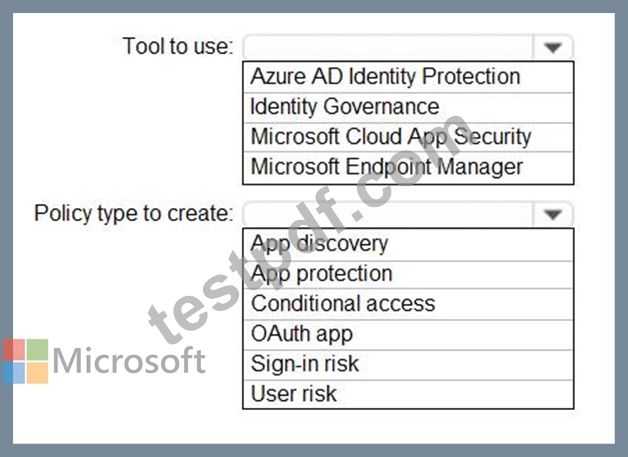The width and height of the screenshot is (628, 457).
Task: Select App protection policy type
Action: click(408, 274)
